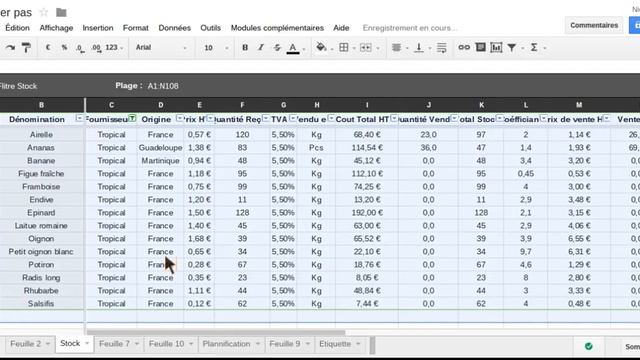
Task: Switch to Feuille 9 sheet tab
Action: 285,344
